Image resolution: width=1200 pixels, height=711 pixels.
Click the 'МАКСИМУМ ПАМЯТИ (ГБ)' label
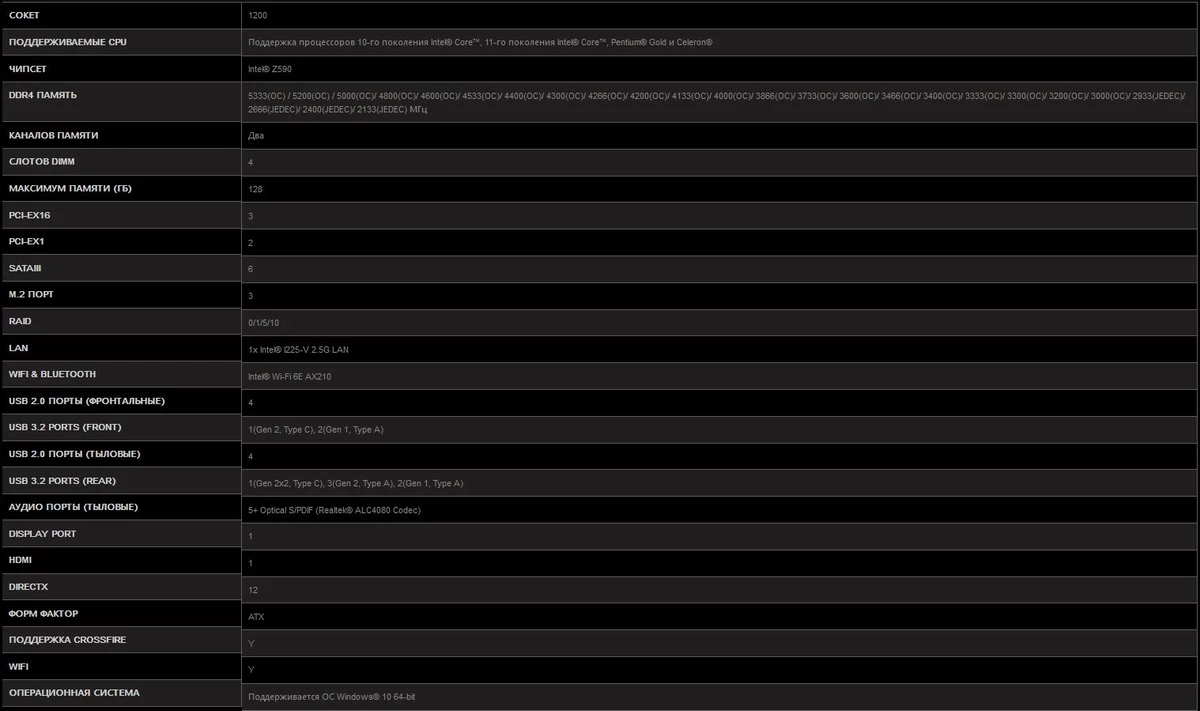tap(70, 188)
